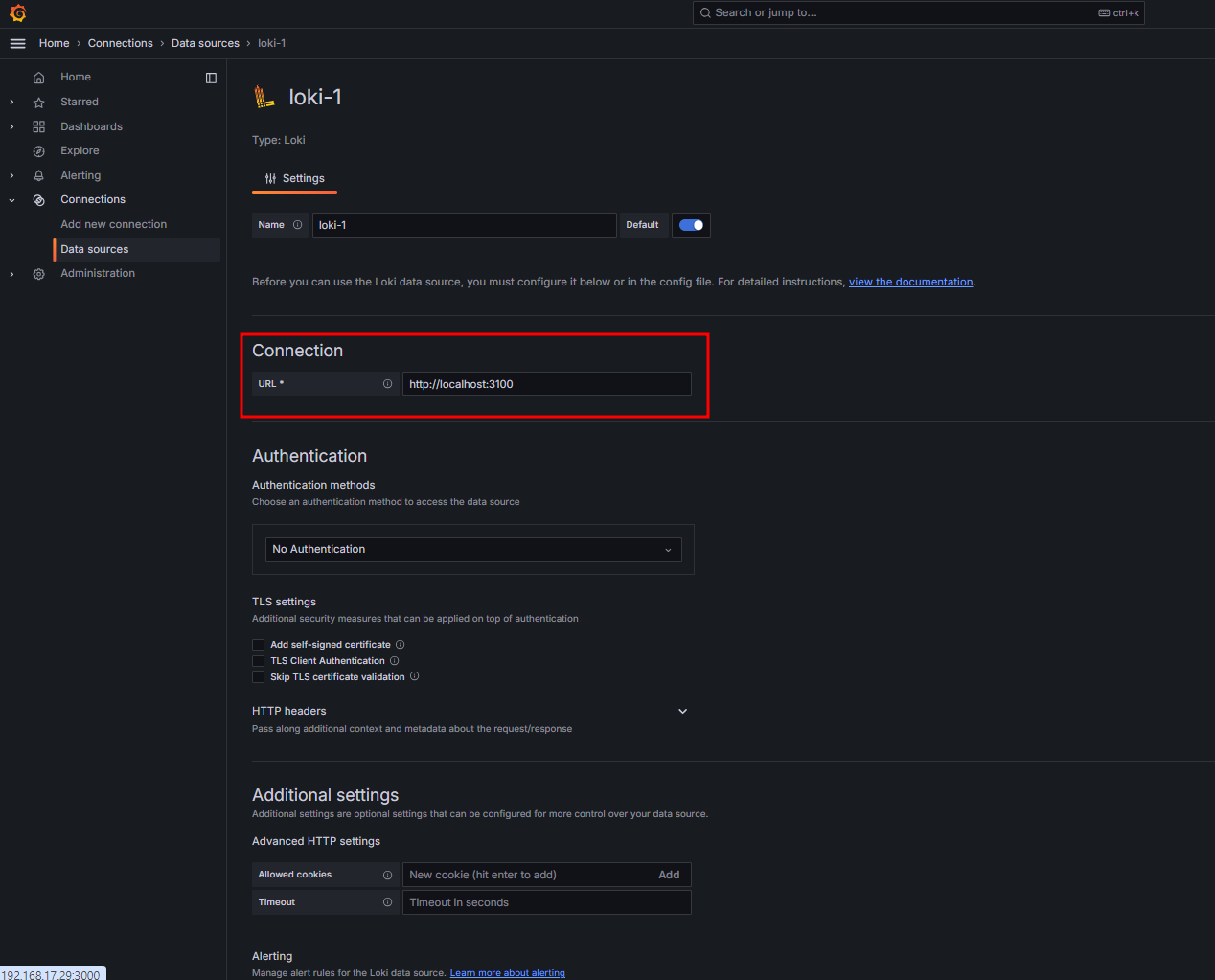The height and width of the screenshot is (980, 1215).
Task: Click the info icon next to Name
Action: pos(297,225)
